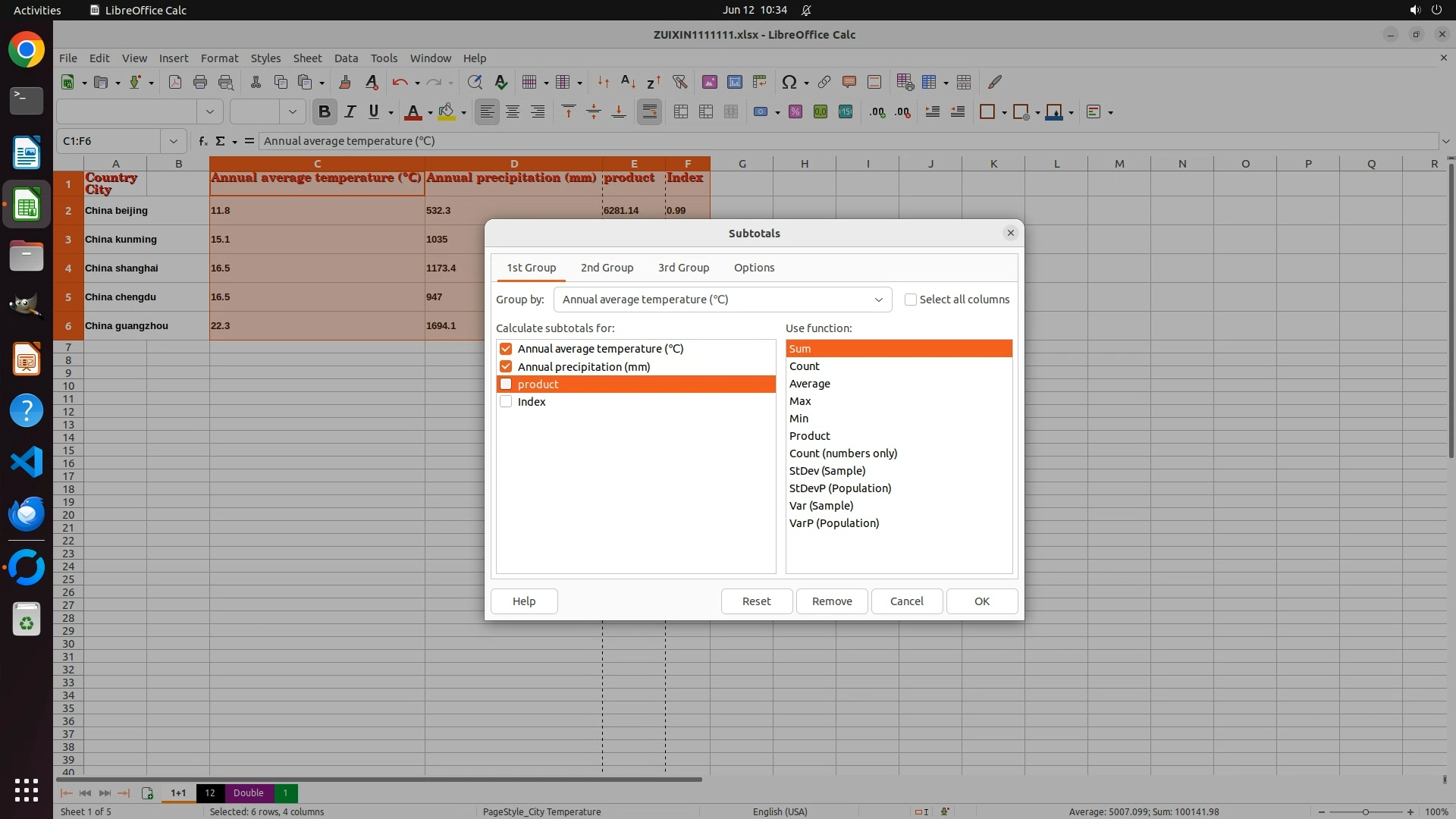Enable the Select all columns checkbox
This screenshot has width=1456, height=819.
(x=911, y=300)
